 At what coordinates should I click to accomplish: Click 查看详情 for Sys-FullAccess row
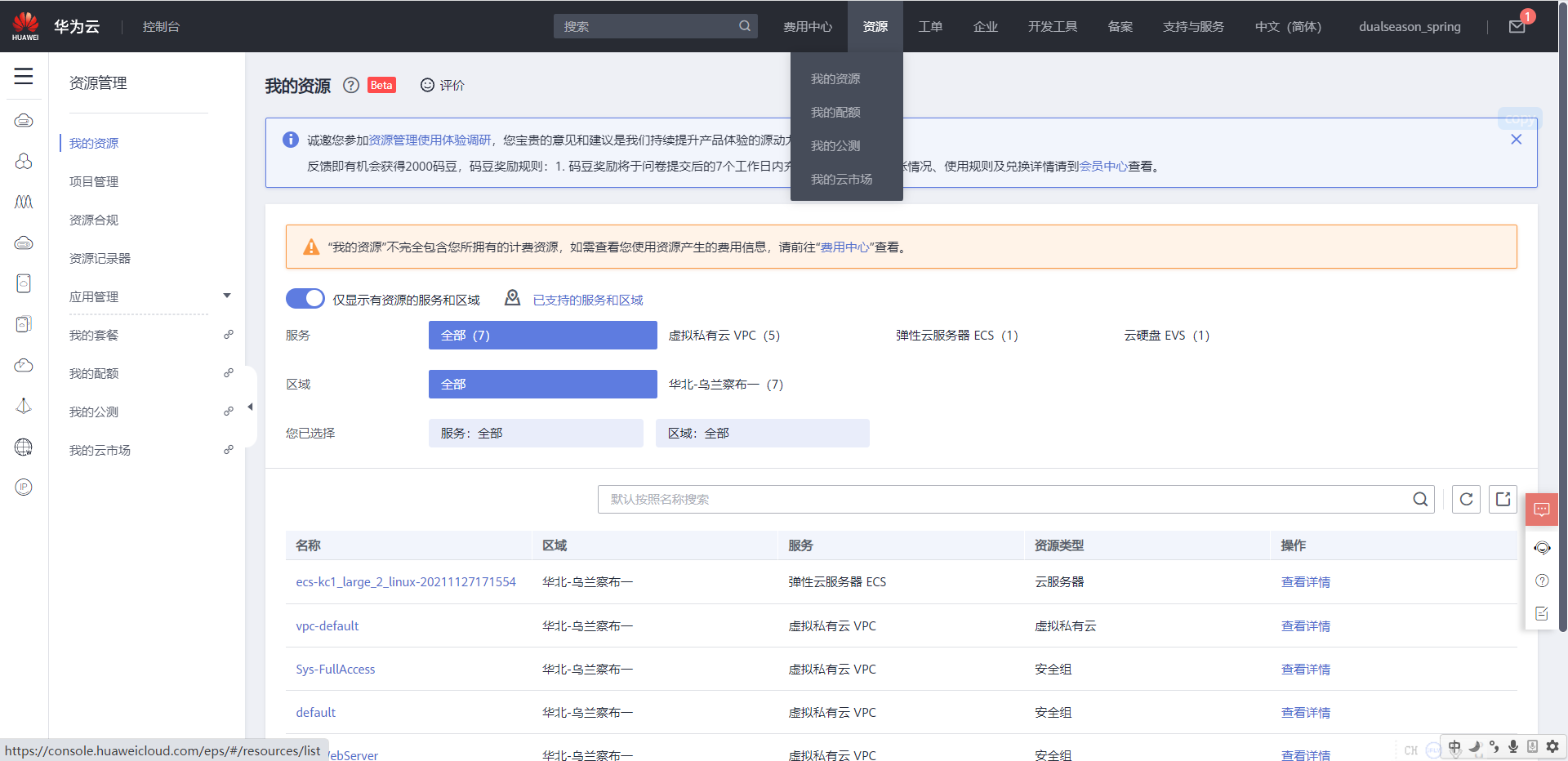[1306, 669]
